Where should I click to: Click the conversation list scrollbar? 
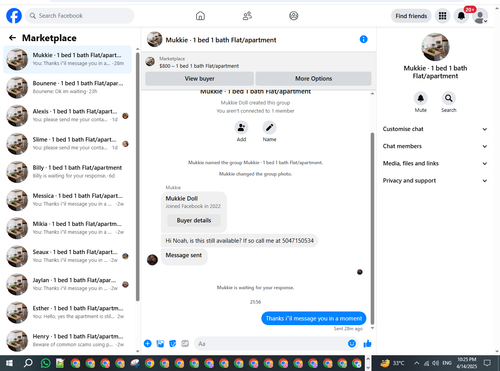point(138,177)
